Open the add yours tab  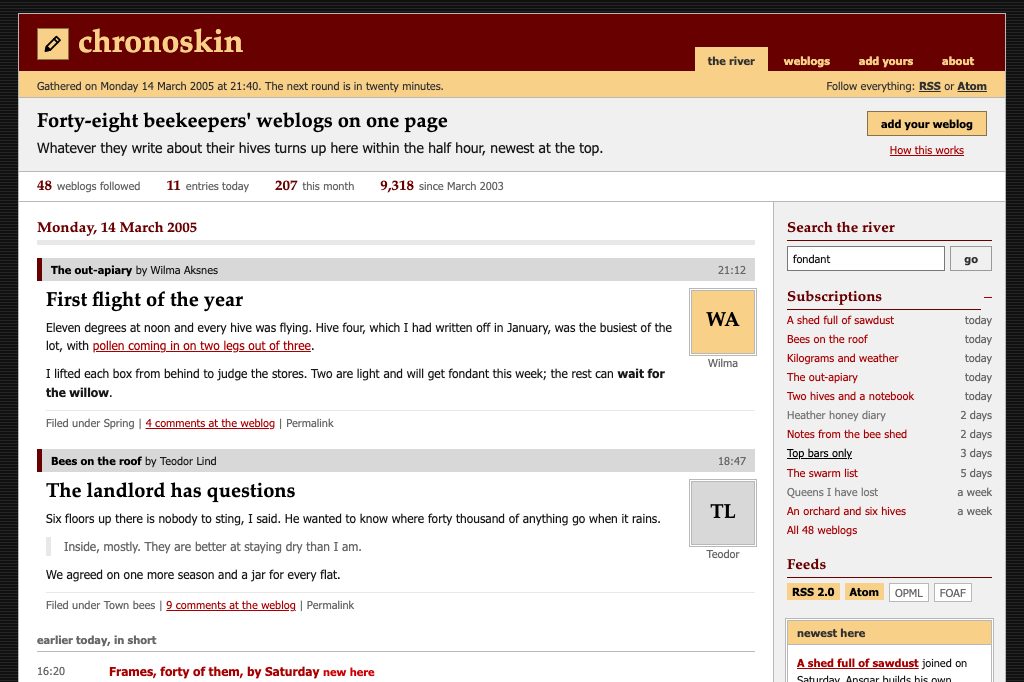point(886,61)
